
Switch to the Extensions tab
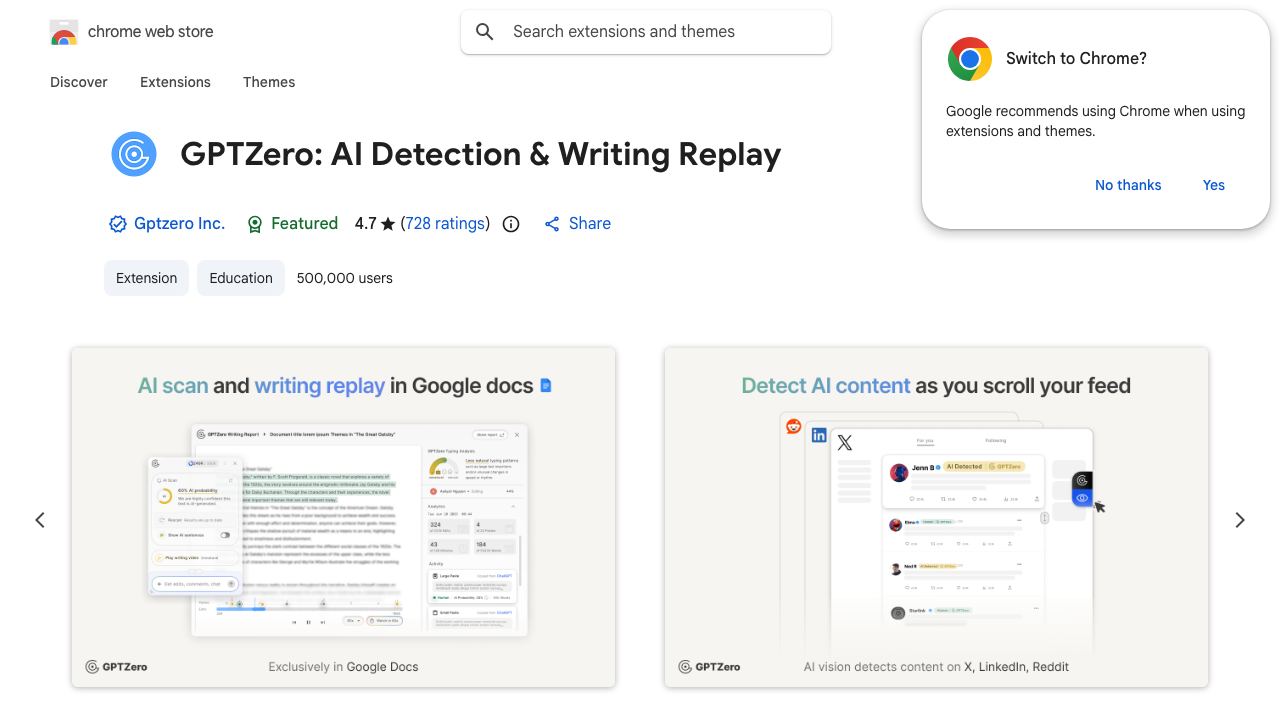175,82
